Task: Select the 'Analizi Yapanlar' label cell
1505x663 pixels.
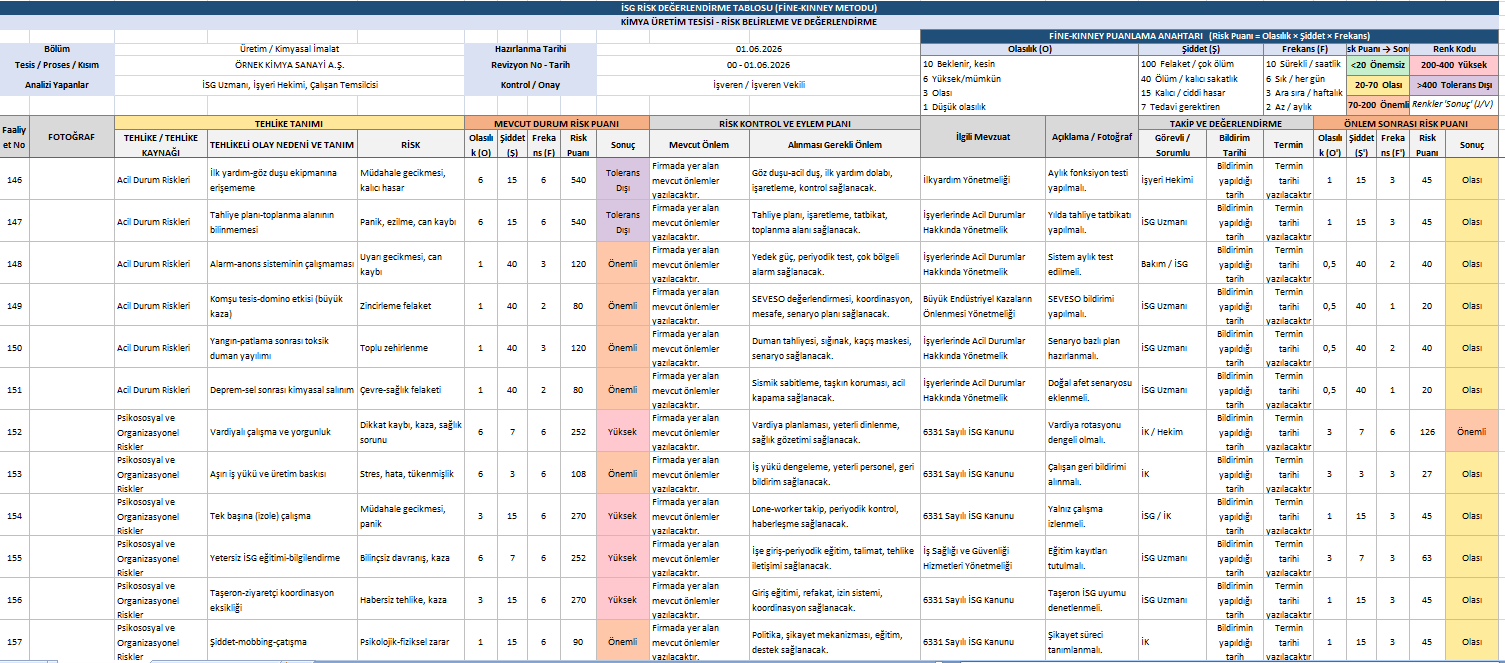Action: (x=58, y=85)
